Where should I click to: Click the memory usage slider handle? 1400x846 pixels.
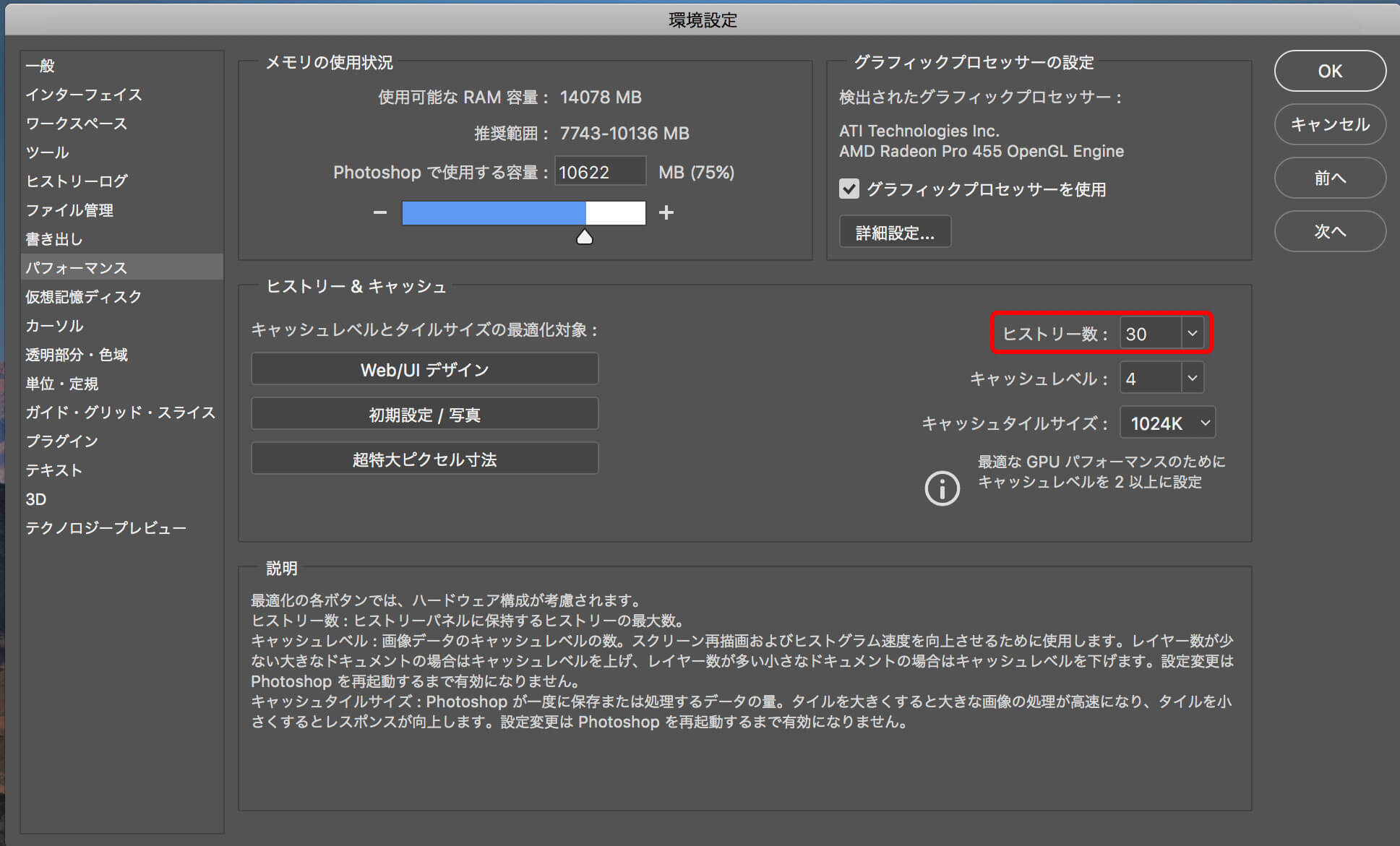tap(585, 237)
